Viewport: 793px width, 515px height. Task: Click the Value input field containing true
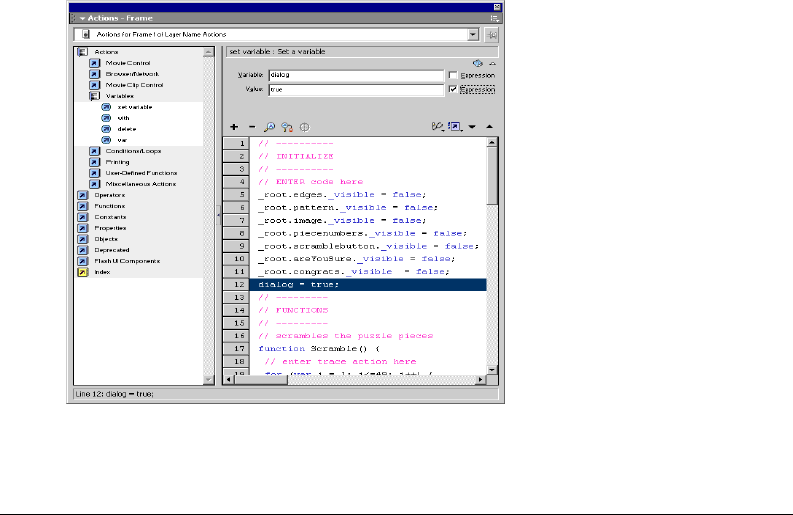pos(356,90)
